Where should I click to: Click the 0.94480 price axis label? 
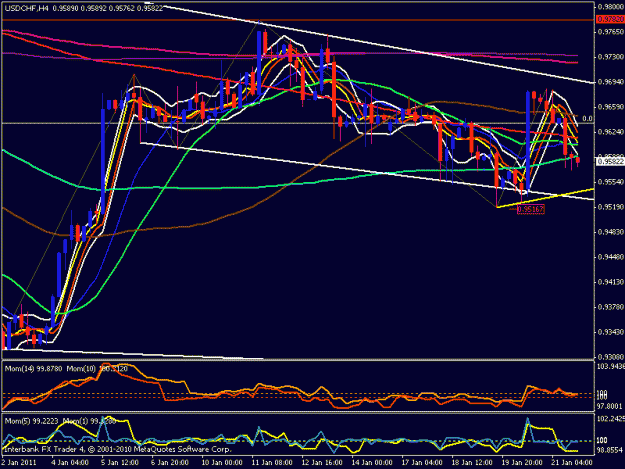click(611, 257)
